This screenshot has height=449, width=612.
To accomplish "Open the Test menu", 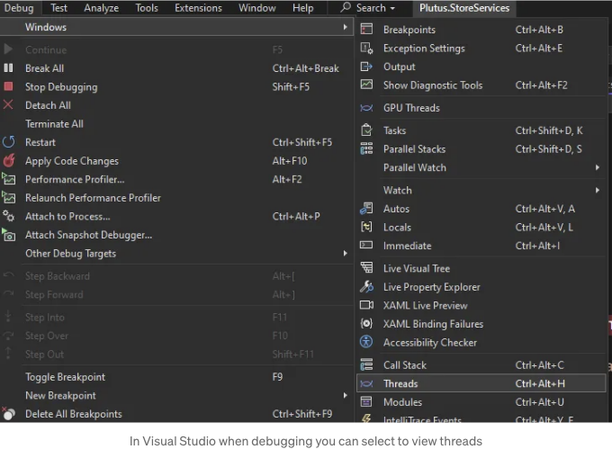I will [x=59, y=8].
